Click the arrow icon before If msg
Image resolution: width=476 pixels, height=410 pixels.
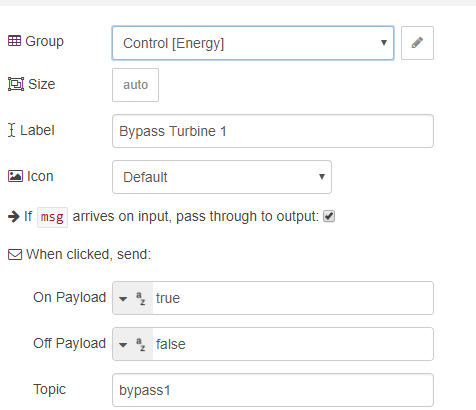(14, 217)
